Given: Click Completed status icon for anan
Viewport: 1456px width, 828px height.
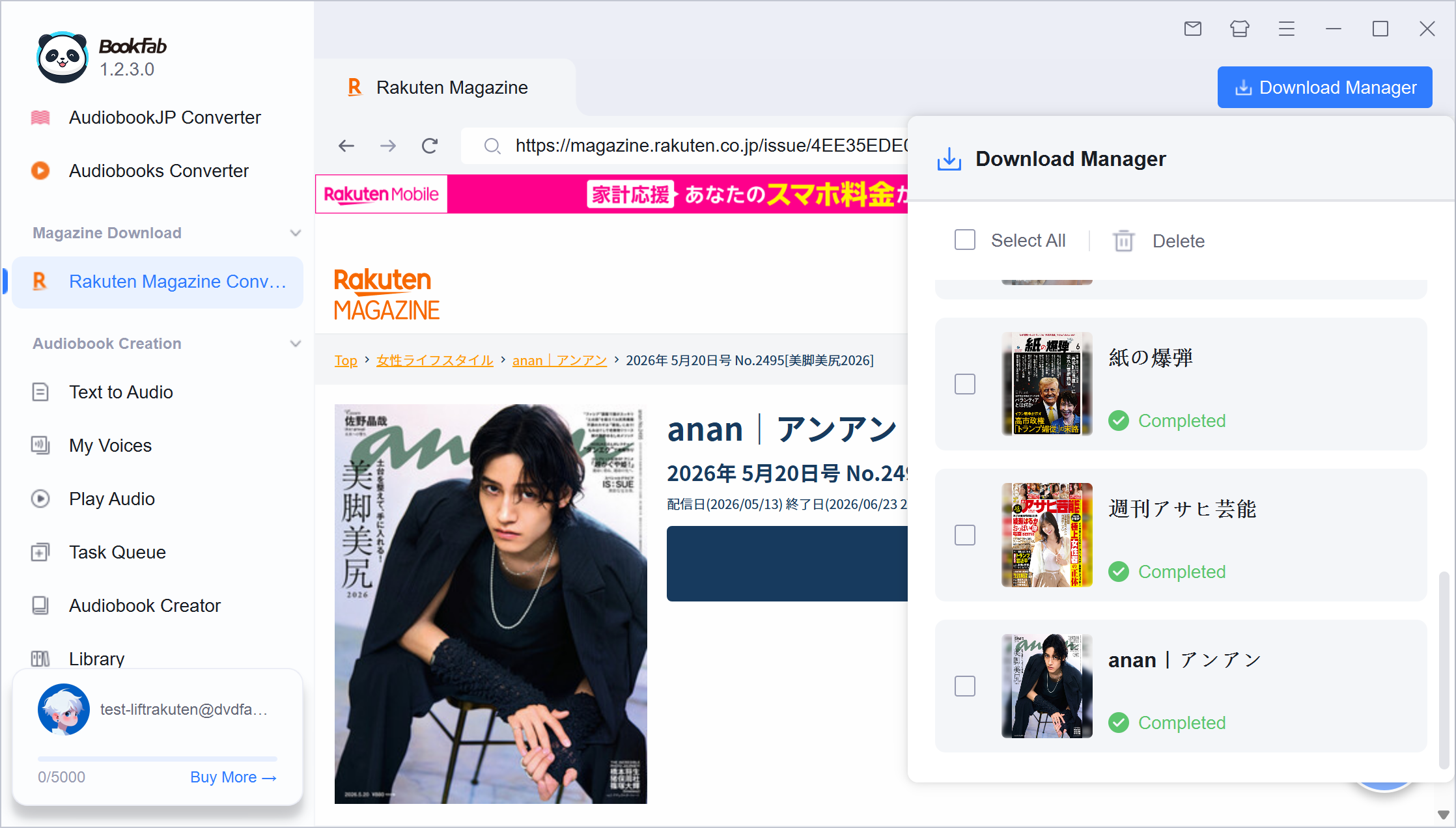Looking at the screenshot, I should pos(1119,723).
